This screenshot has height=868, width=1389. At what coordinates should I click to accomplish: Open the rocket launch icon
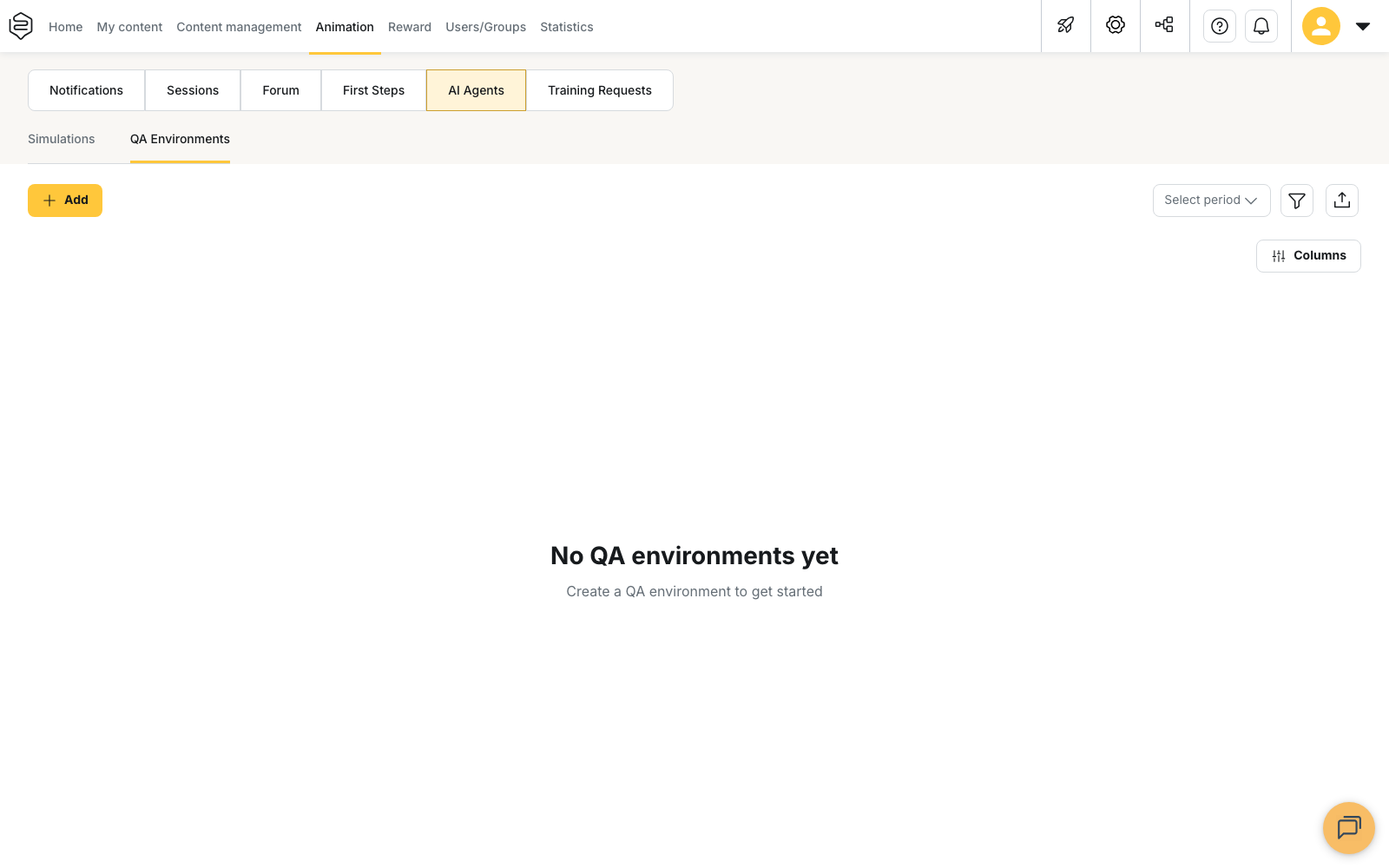pyautogui.click(x=1066, y=26)
